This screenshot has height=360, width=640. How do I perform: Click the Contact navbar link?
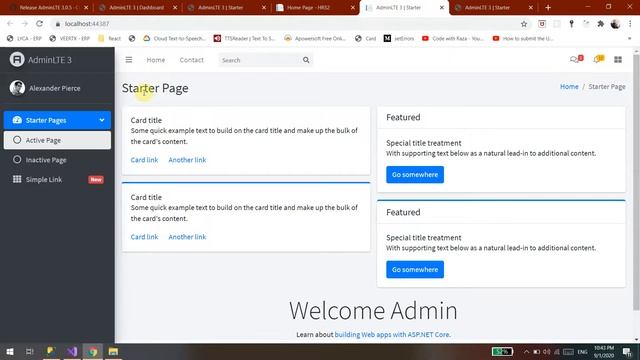point(191,60)
